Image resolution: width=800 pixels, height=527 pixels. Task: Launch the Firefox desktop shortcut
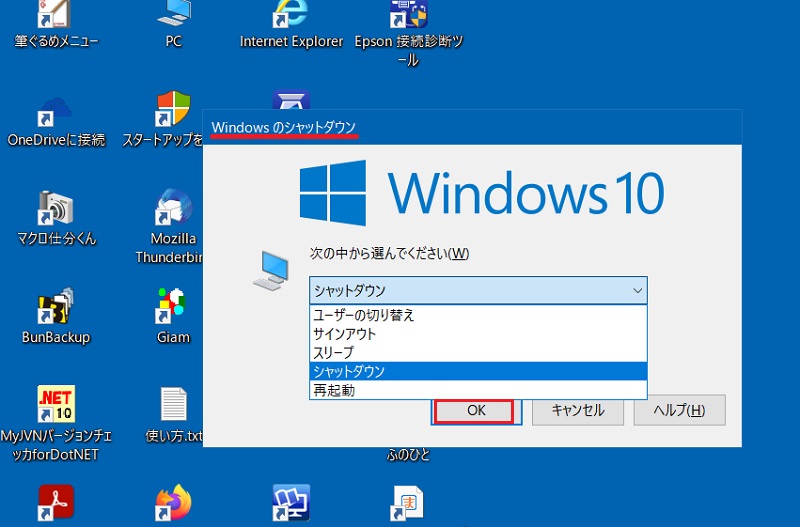click(173, 503)
